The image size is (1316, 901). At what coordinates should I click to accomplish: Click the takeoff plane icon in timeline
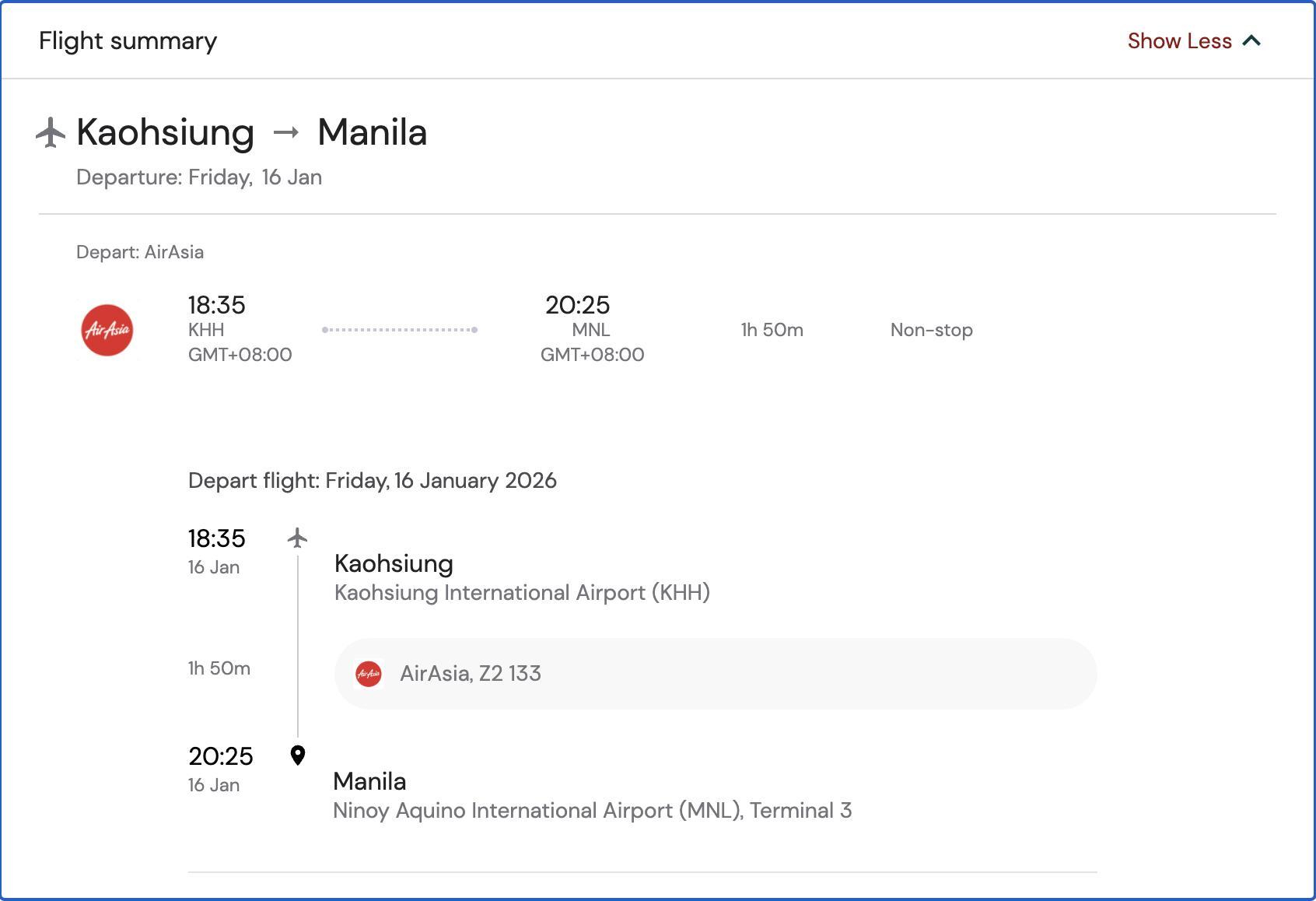click(x=297, y=538)
